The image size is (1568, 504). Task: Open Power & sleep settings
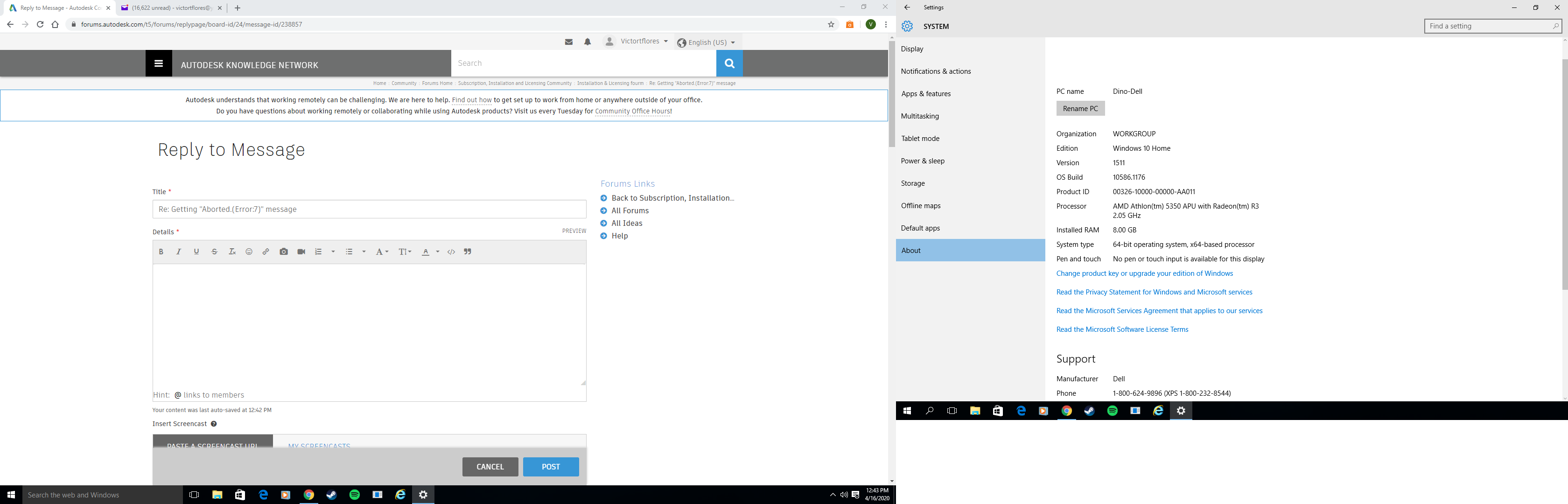[970, 161]
